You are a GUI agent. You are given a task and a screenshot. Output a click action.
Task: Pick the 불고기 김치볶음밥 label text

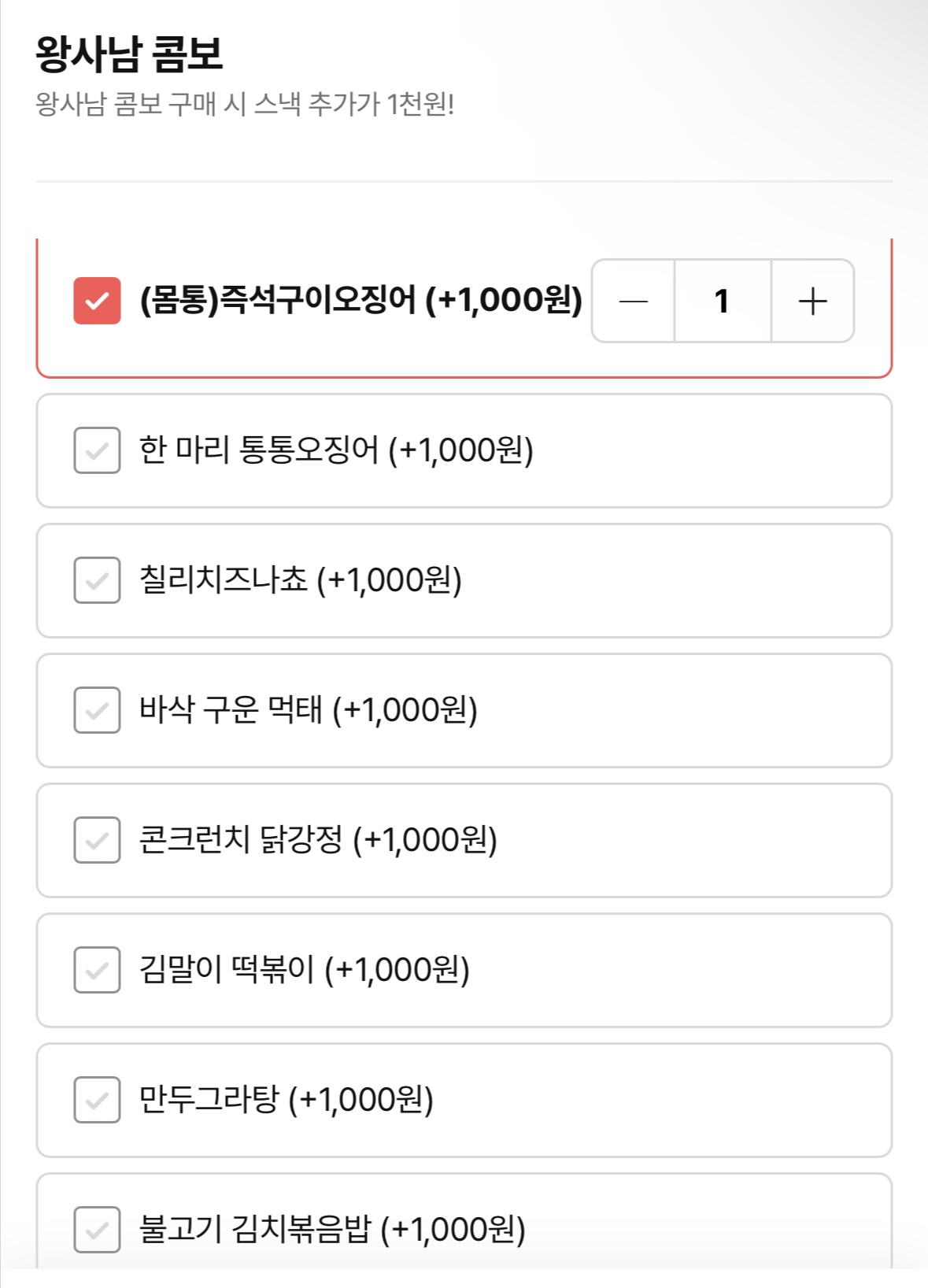click(x=332, y=1230)
